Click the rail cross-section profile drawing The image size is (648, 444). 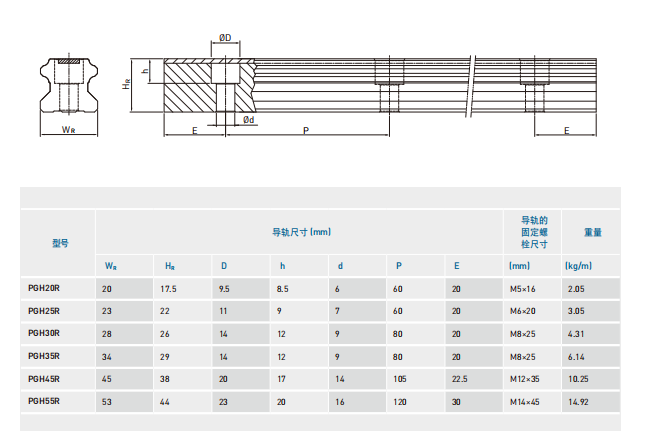[69, 85]
